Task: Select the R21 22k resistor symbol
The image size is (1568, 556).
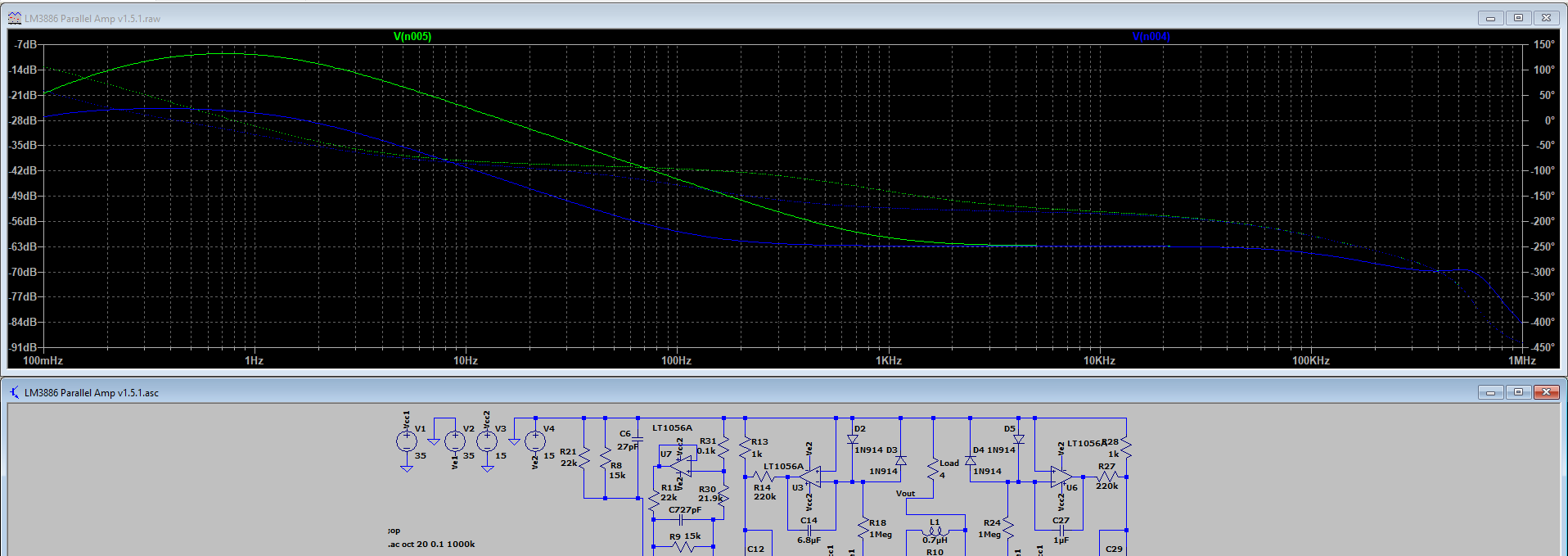Action: (x=584, y=459)
